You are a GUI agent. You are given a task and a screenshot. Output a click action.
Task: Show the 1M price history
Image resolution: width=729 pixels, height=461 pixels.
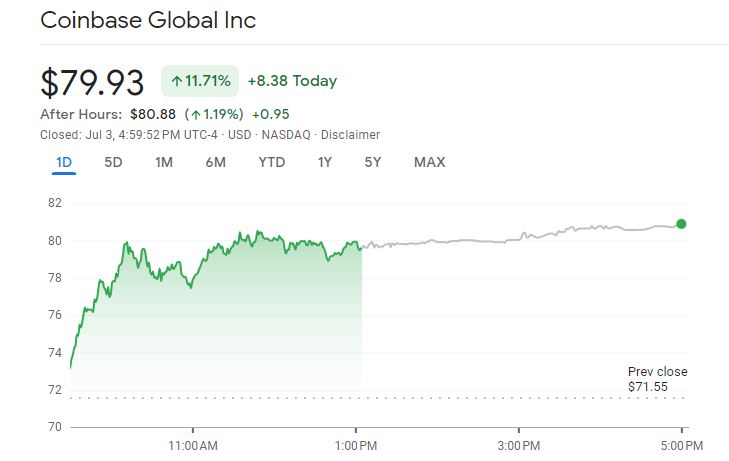pos(164,162)
